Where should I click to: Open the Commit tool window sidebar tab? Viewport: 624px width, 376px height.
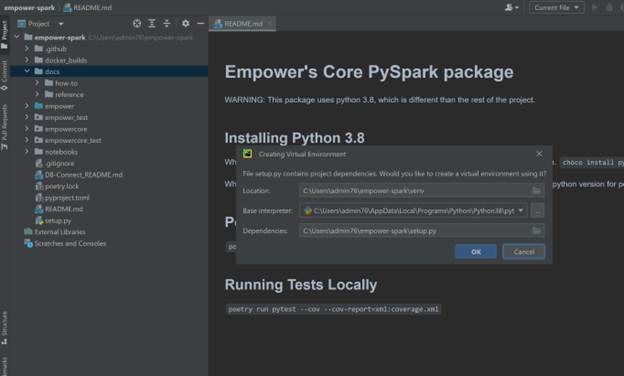click(4, 76)
